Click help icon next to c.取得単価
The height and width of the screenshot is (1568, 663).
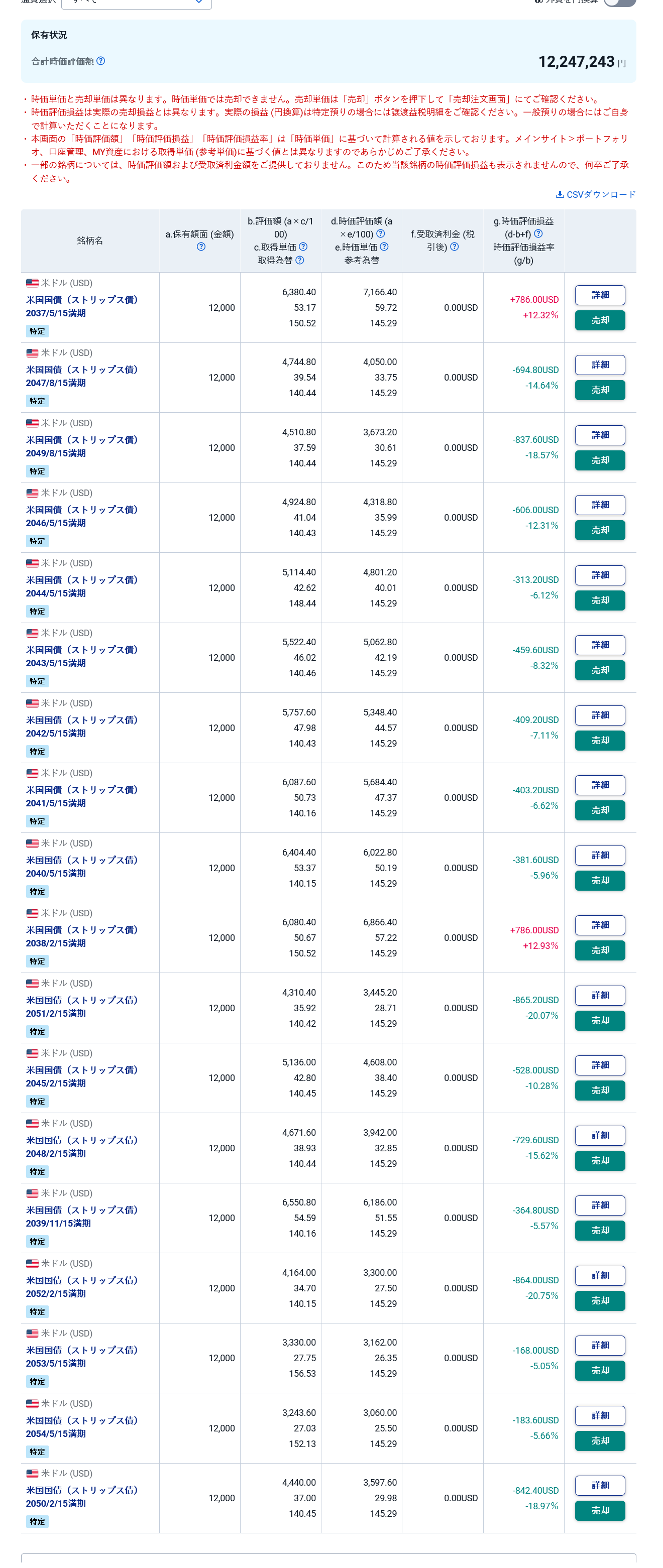coord(303,247)
